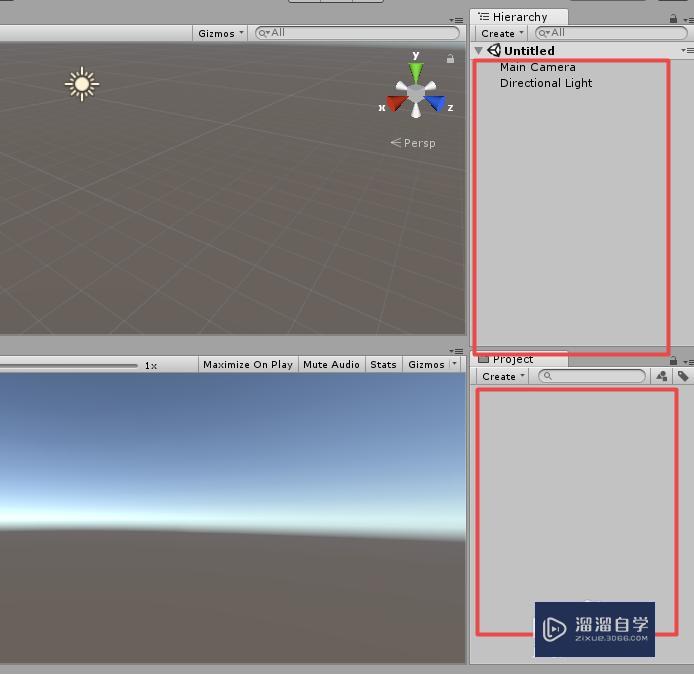Open the Project Create dropdown
Image resolution: width=694 pixels, height=674 pixels.
coord(502,377)
